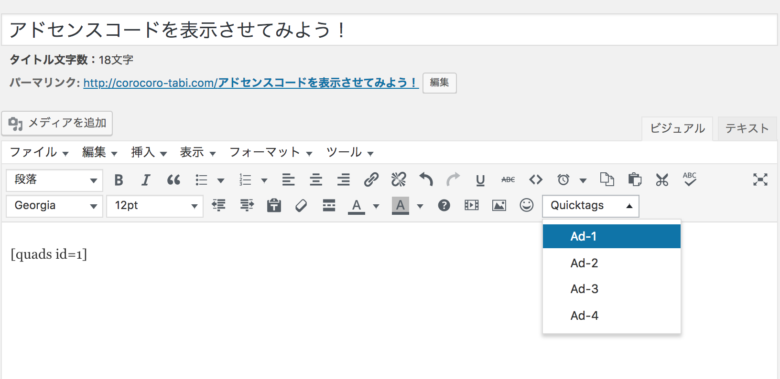Apply the text color A button
Image resolution: width=780 pixels, height=379 pixels.
pyautogui.click(x=356, y=205)
